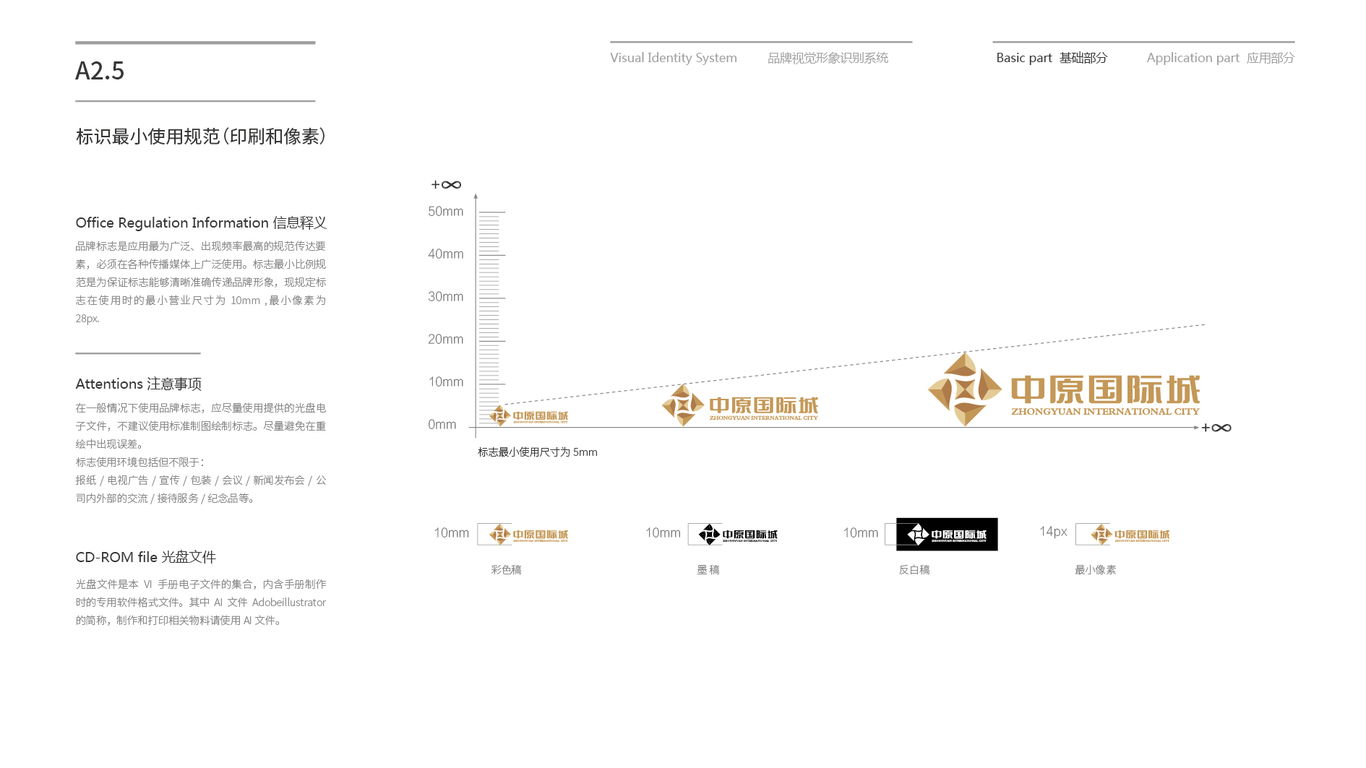
Task: Click the '反白稿' caption
Action: pos(914,570)
